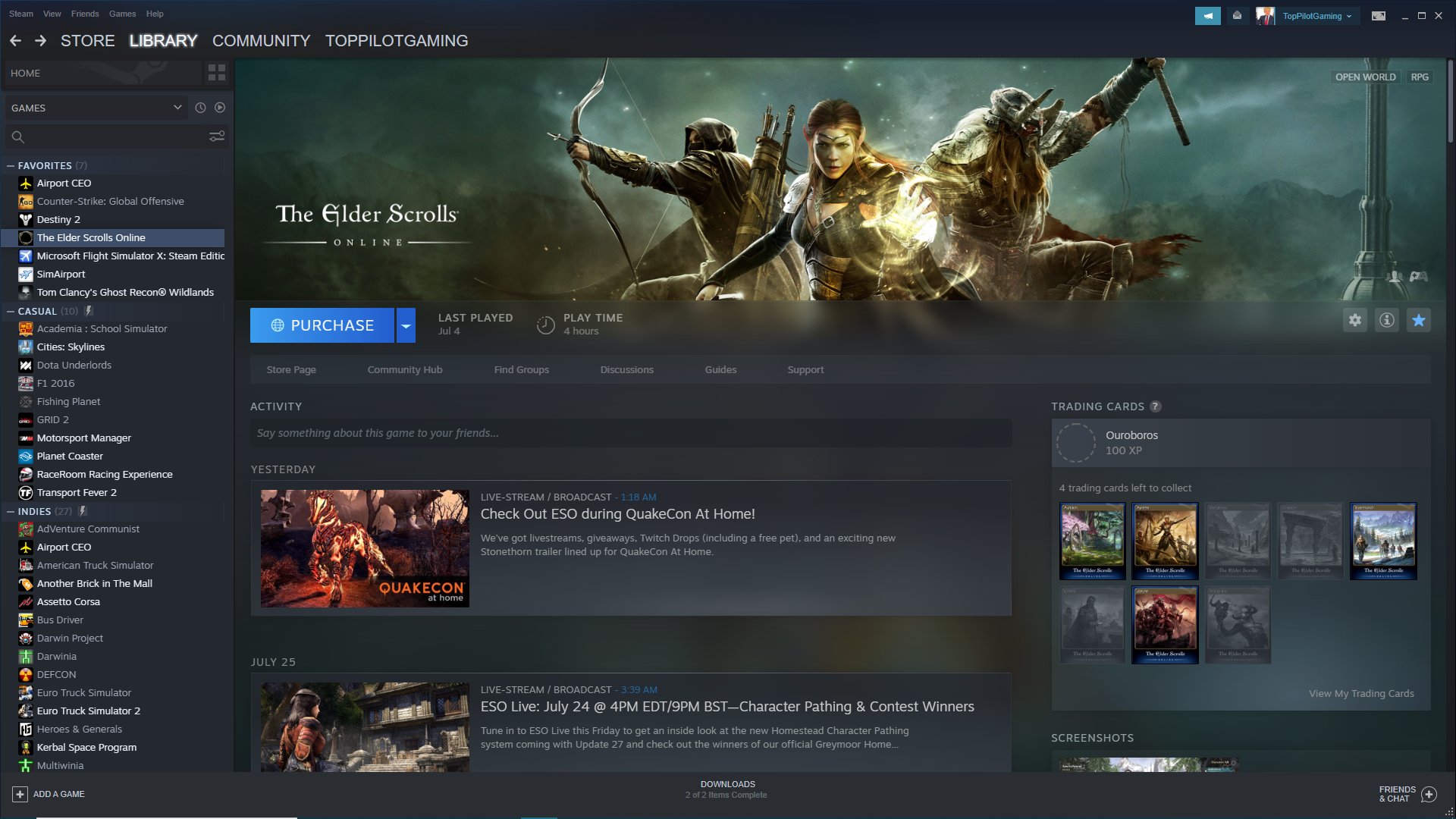Toggle the lightning icon on CASUAL collection
1456x819 pixels.
(x=89, y=311)
